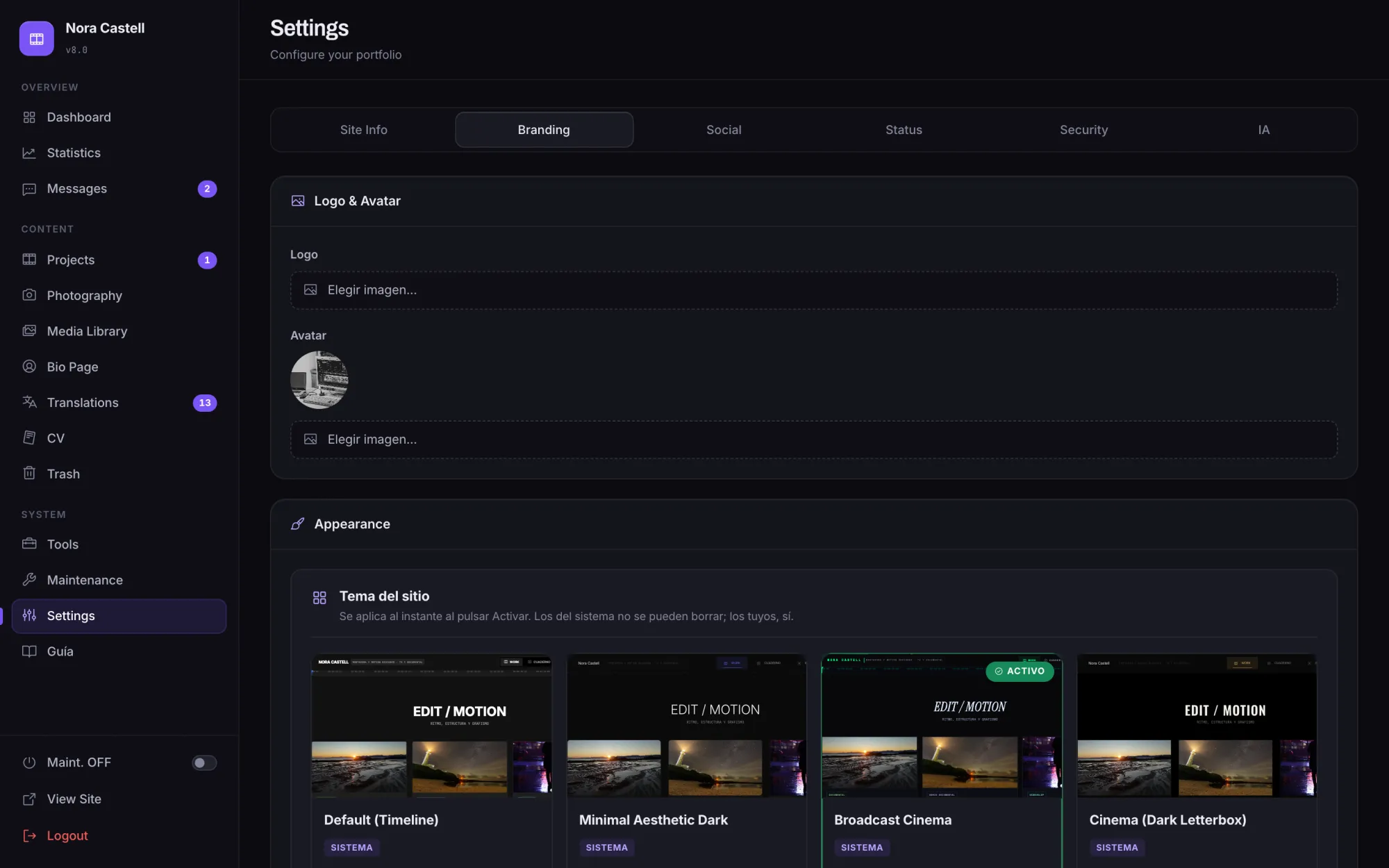Choose a Logo image via Elegir imagen

814,290
